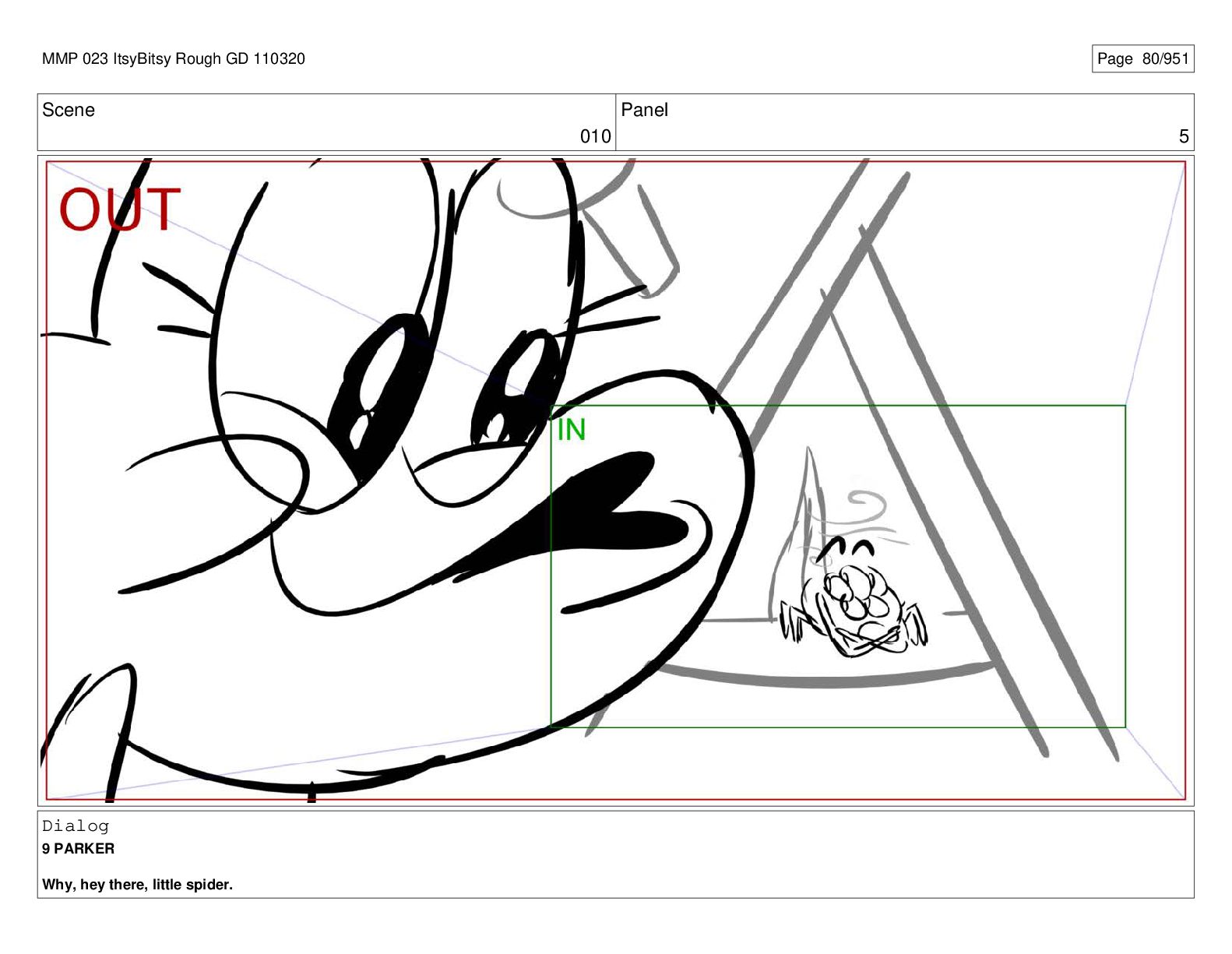1232x954 pixels.
Task: Click the 'Dialog' section heading
Action: [x=76, y=826]
